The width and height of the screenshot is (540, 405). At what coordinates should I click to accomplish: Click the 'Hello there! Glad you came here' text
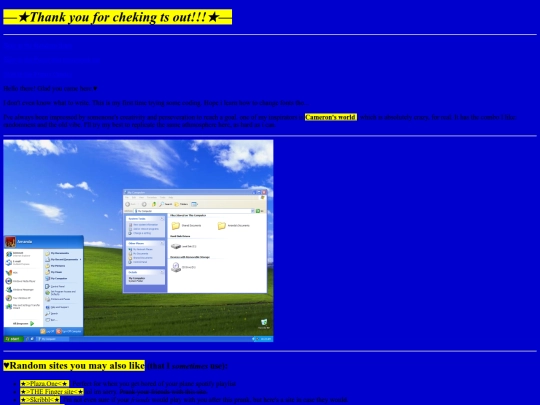click(50, 89)
